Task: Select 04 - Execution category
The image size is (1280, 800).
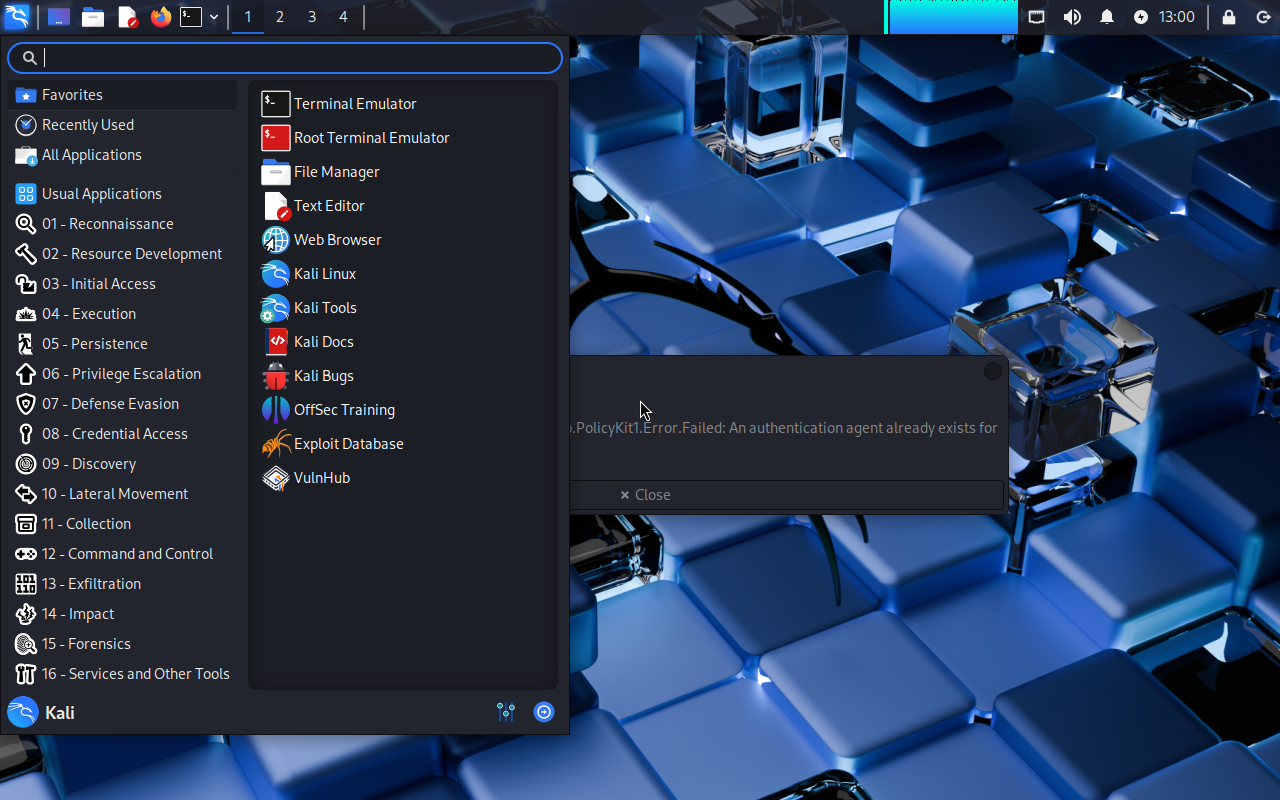Action: click(122, 314)
